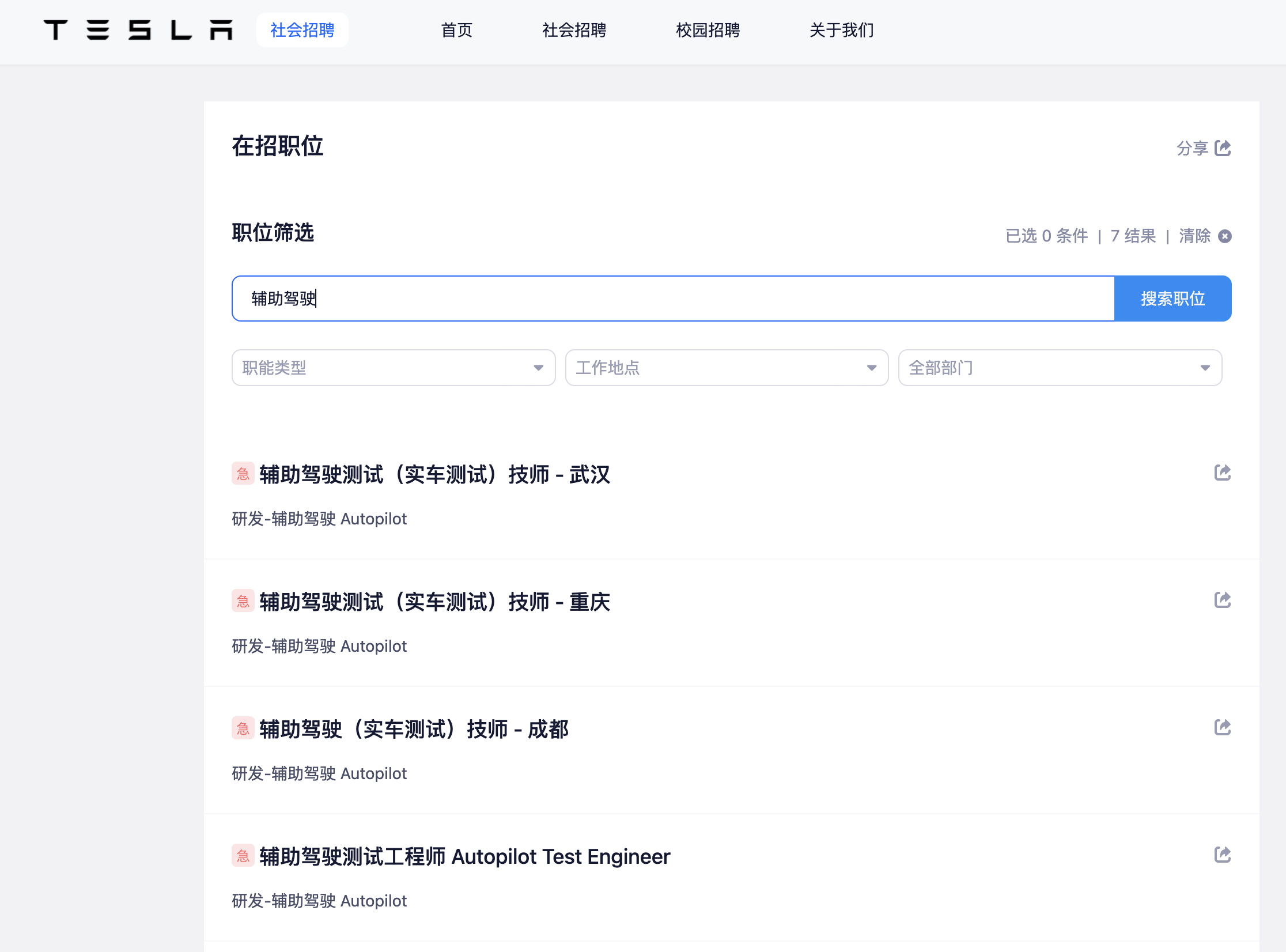
Task: Click the 搜索职位 button
Action: [x=1173, y=299]
